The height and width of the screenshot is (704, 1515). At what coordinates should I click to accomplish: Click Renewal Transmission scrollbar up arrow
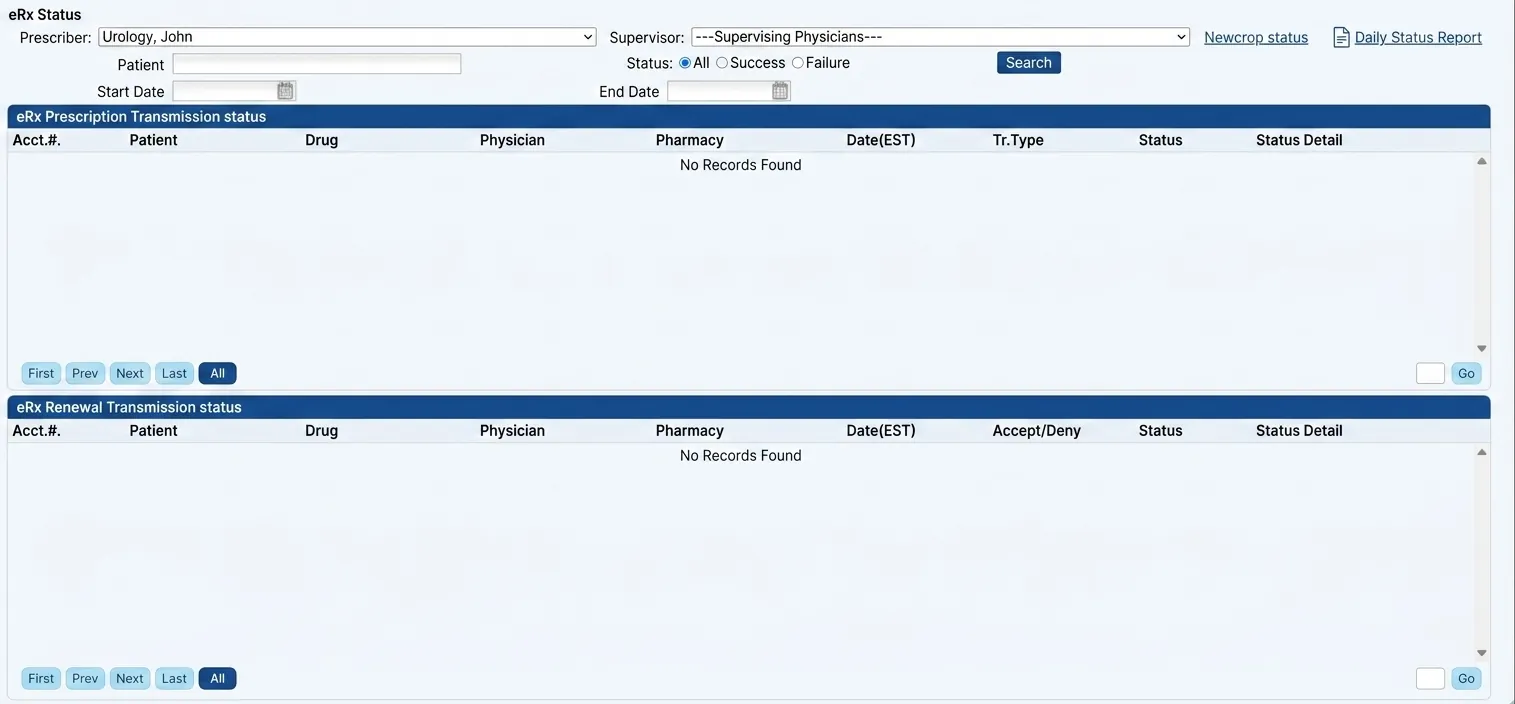pos(1482,452)
